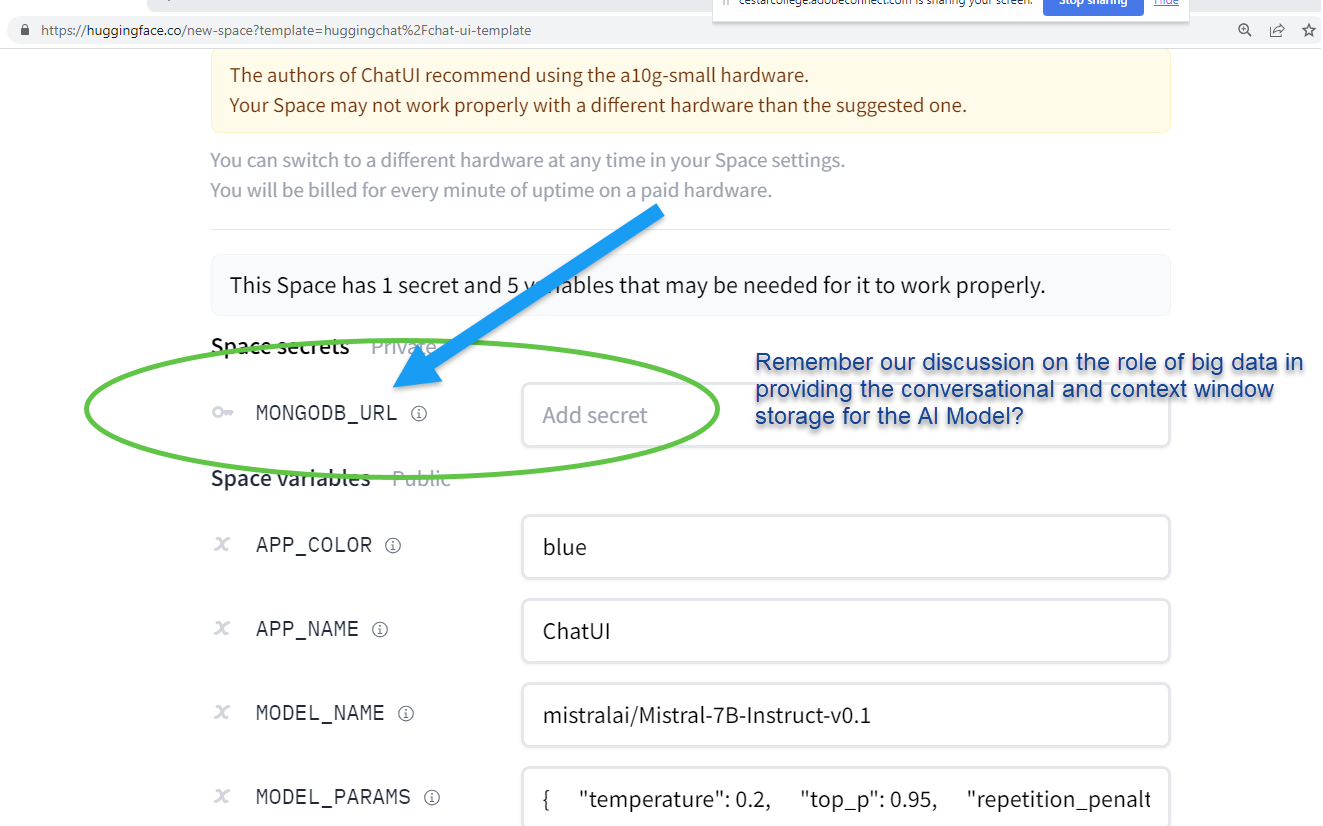Click the info icon next to MONGODB_URL
The height and width of the screenshot is (826, 1323).
pos(419,413)
